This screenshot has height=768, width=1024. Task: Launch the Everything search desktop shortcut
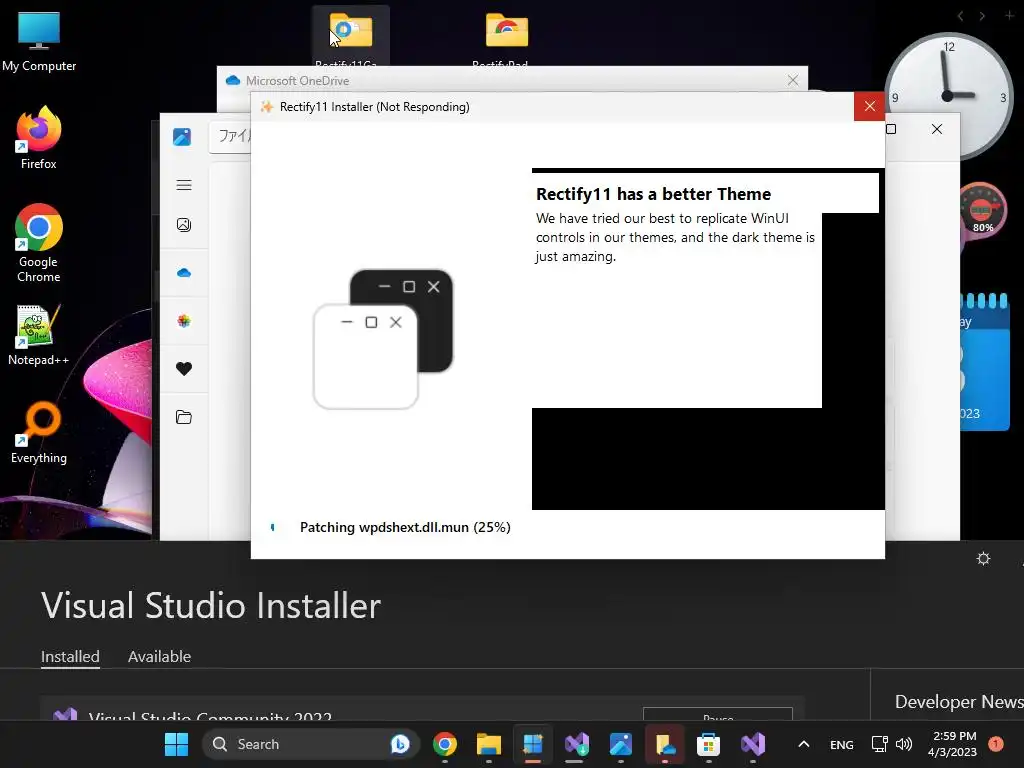click(x=39, y=432)
